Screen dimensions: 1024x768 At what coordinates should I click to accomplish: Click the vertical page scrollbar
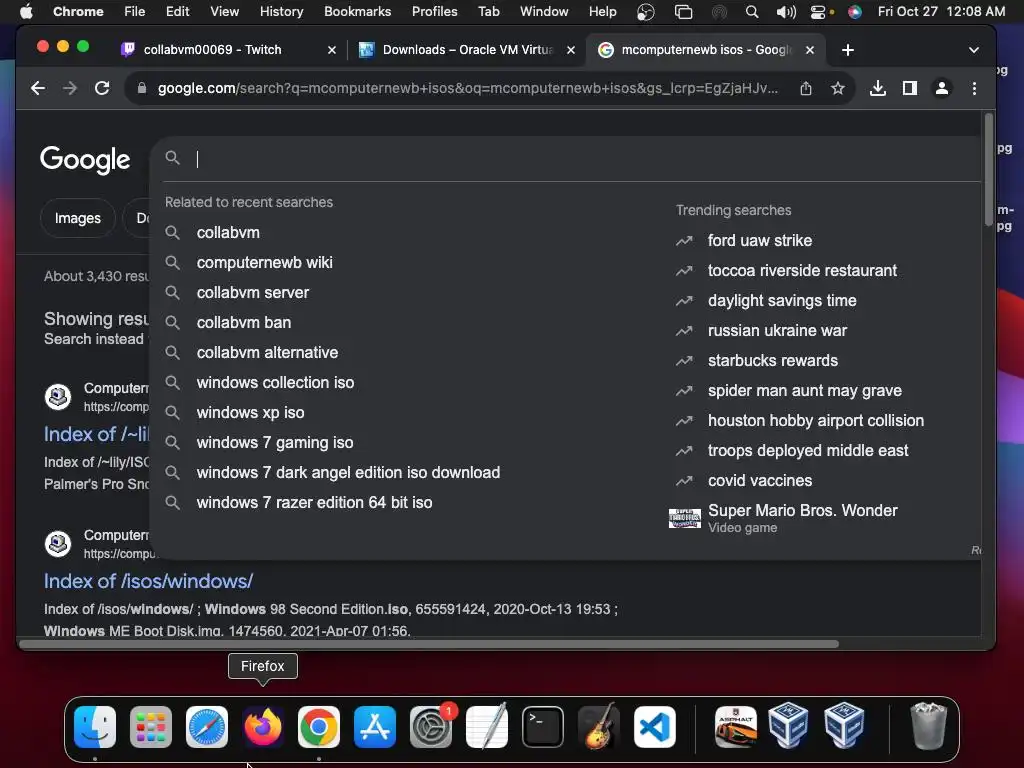[x=989, y=170]
